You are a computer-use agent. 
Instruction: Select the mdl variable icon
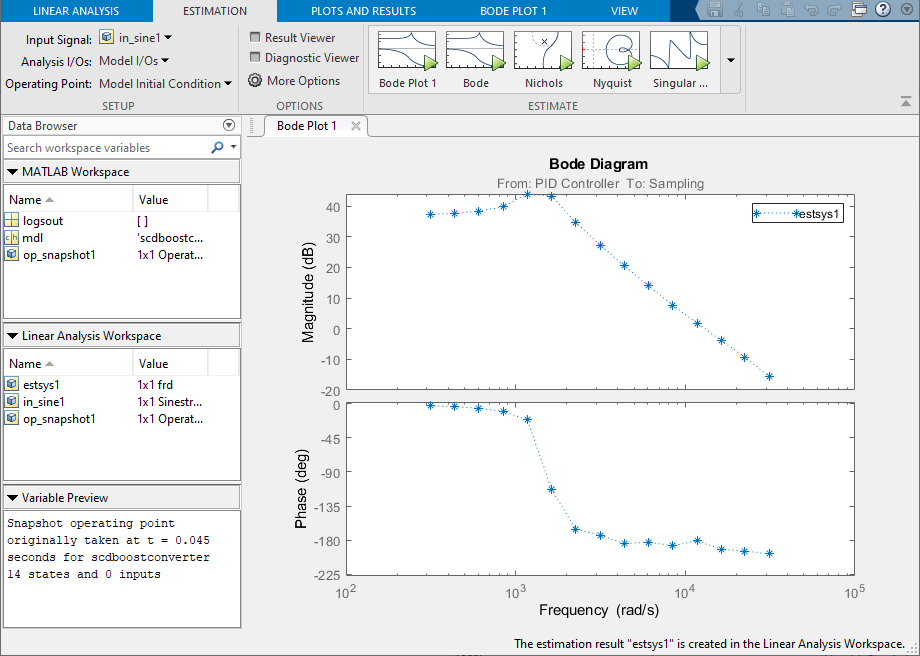click(11, 238)
